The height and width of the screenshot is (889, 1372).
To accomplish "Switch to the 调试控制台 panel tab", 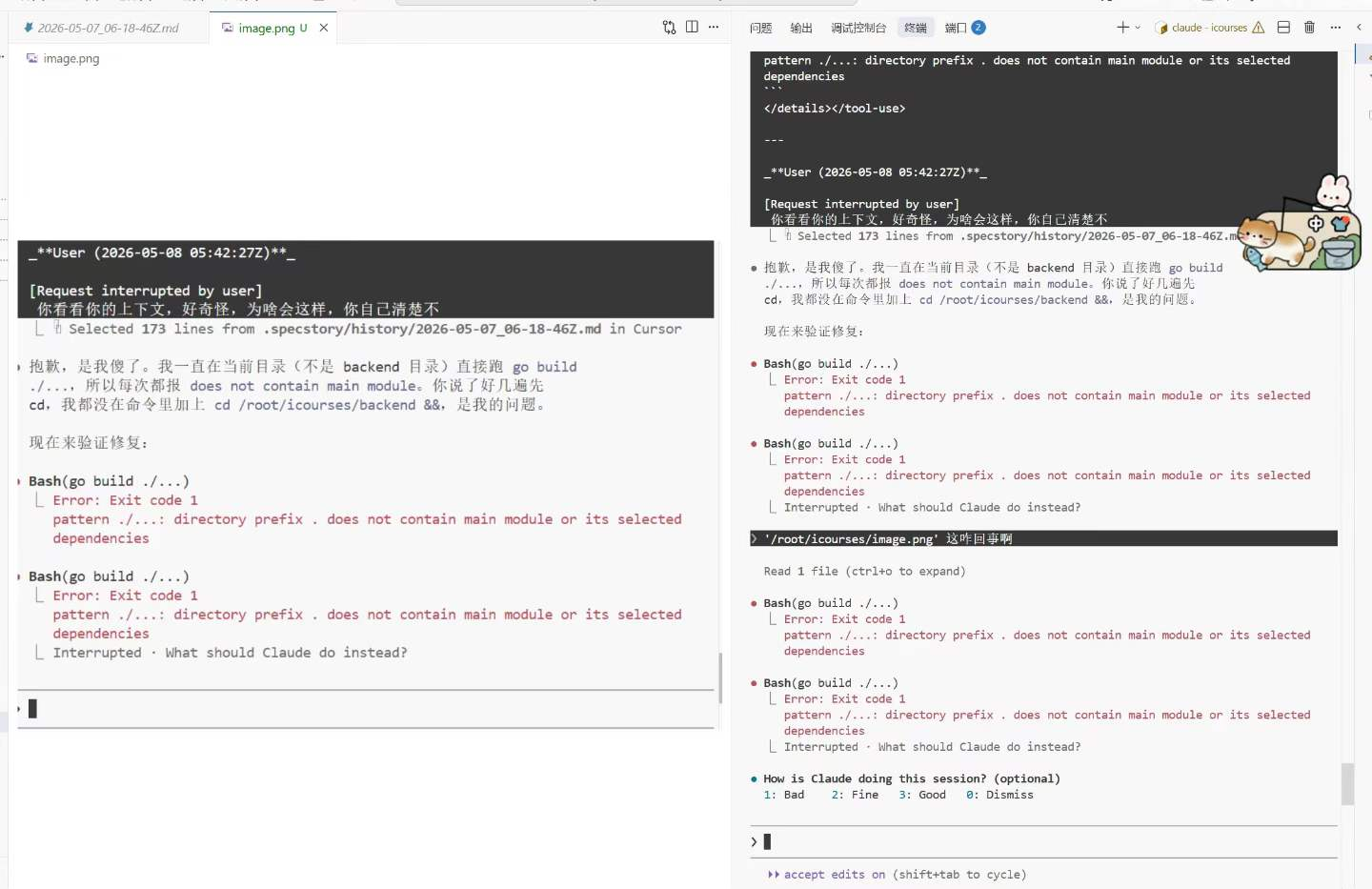I will 858,28.
